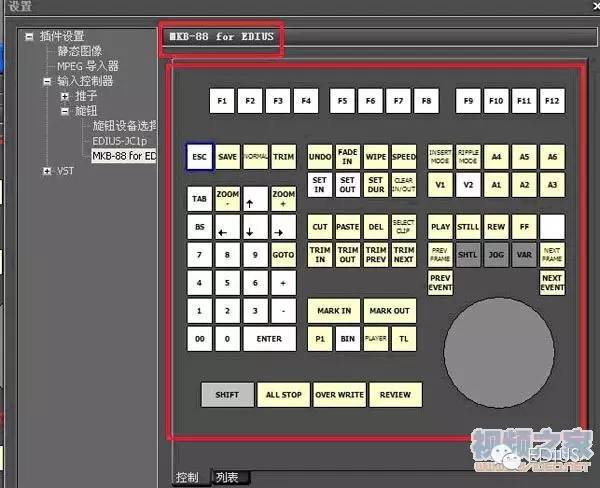Click the F1 function key
Screen dimensions: 600x488
pyautogui.click(x=222, y=101)
